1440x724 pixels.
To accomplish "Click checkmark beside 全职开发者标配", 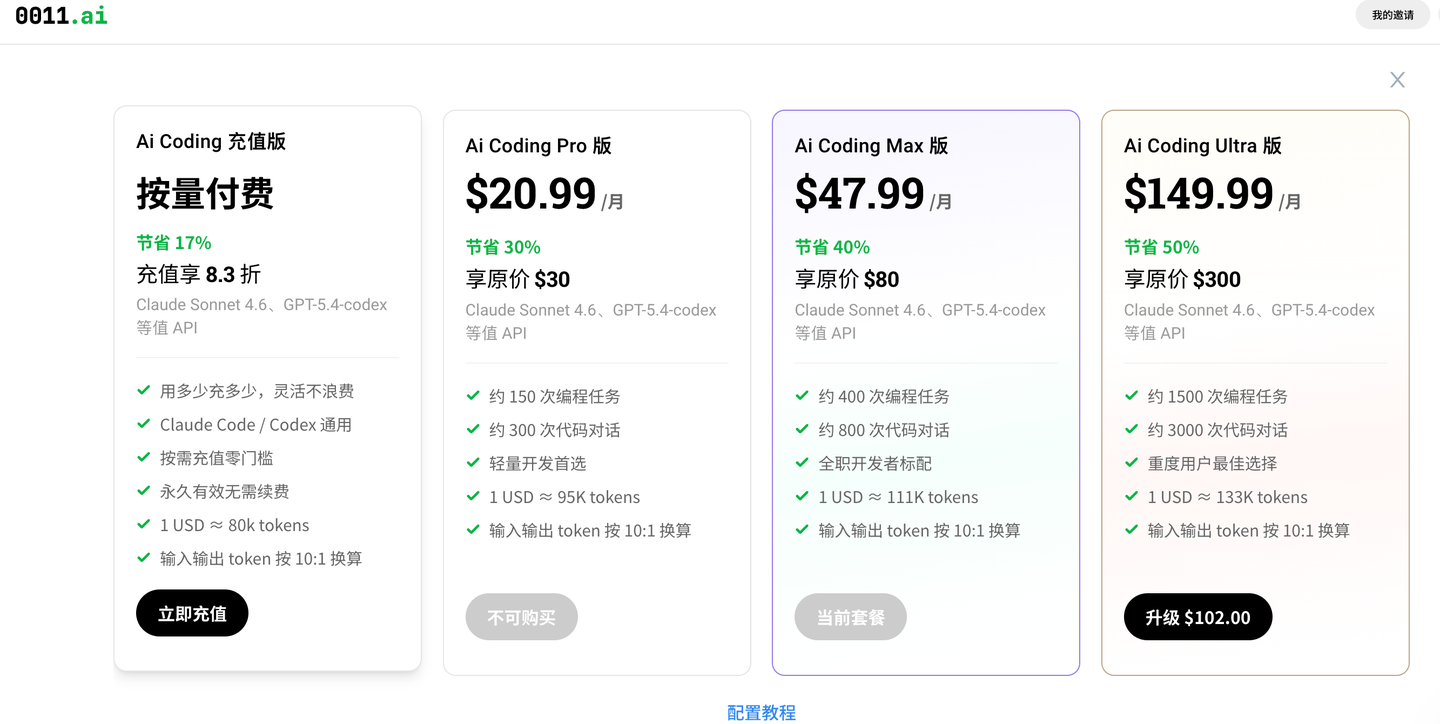I will point(802,462).
